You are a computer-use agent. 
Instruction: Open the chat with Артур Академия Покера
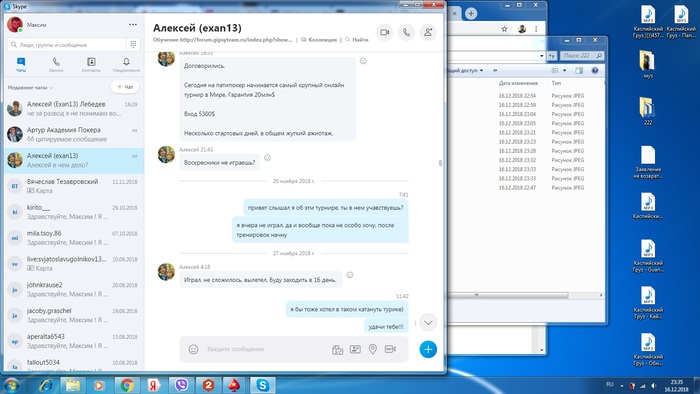(74, 134)
